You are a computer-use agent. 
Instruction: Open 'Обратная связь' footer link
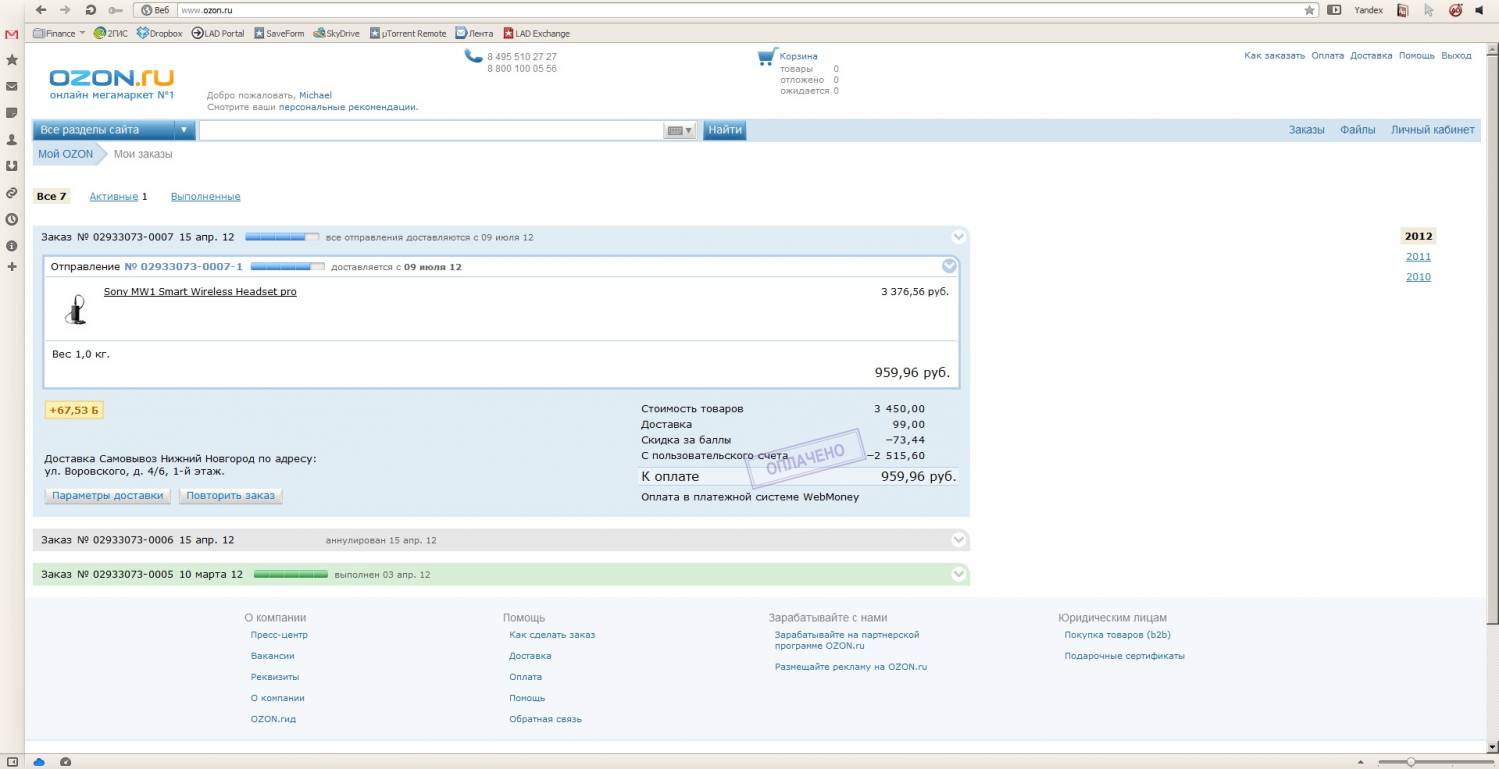click(x=545, y=719)
